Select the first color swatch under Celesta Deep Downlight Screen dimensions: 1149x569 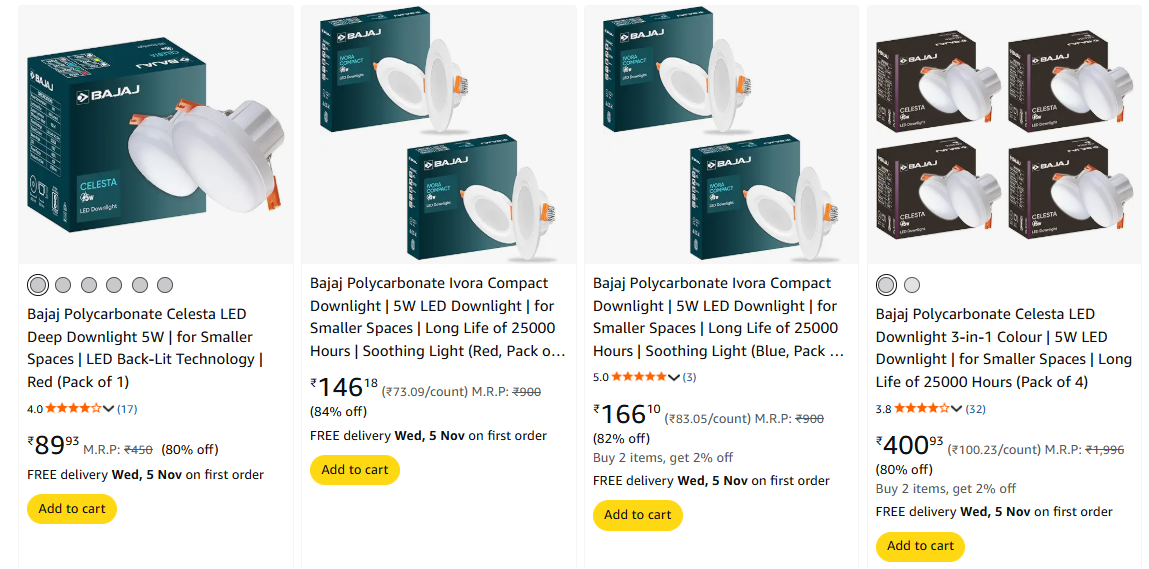[38, 285]
